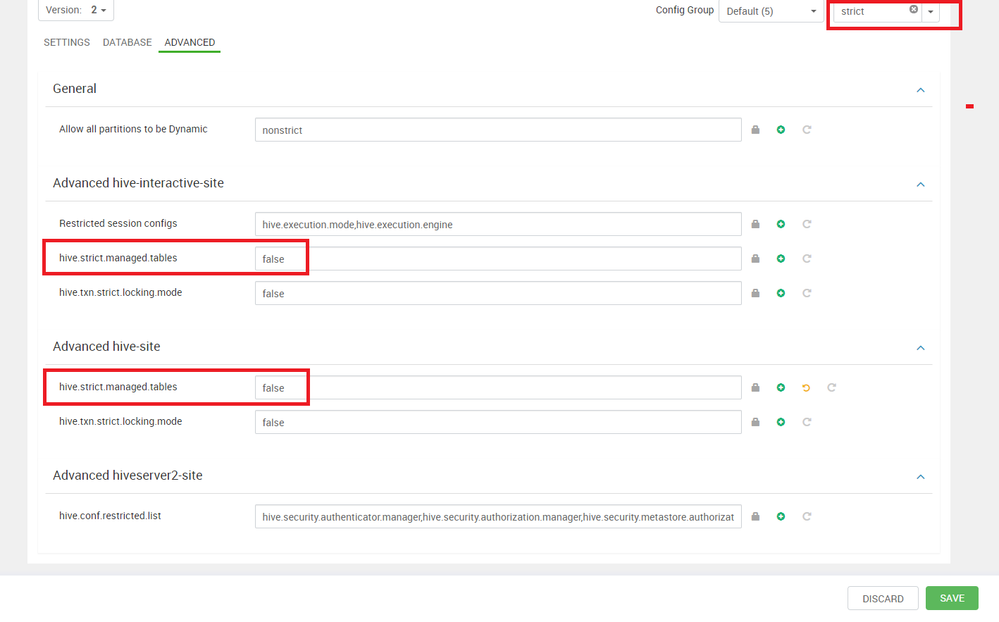Viewport: 999px width, 622px height.
Task: Click 'Restricted session configs' label
Action: [x=118, y=223]
